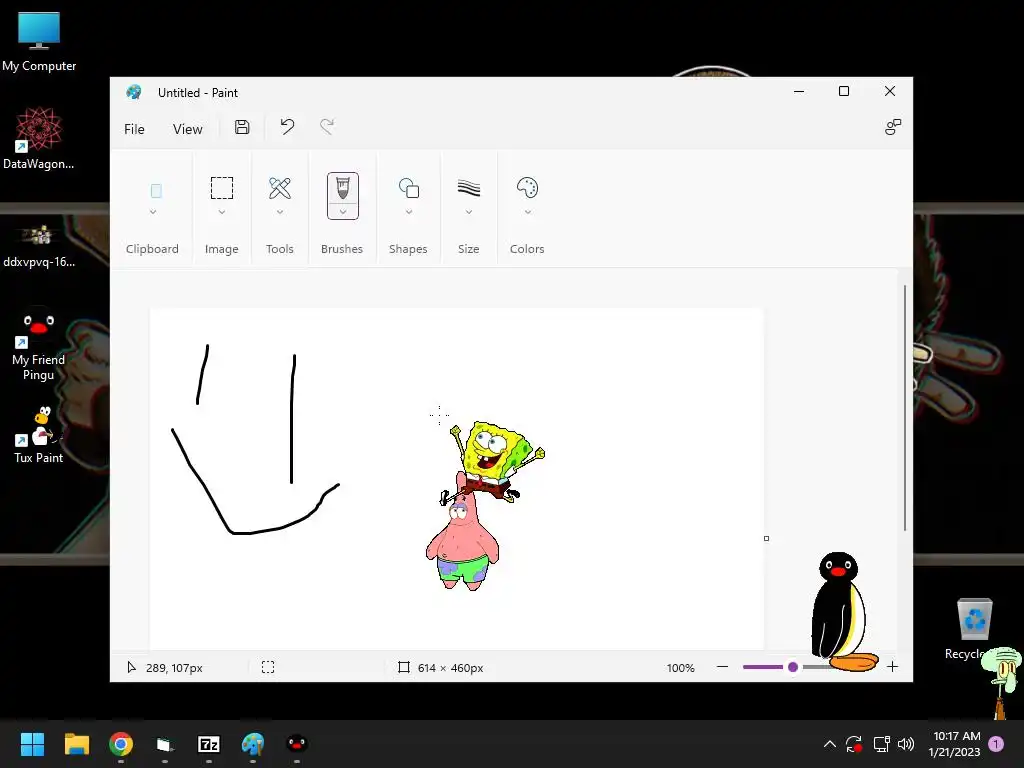Image resolution: width=1024 pixels, height=768 pixels.
Task: Click the Size line thickness icon
Action: coord(468,188)
